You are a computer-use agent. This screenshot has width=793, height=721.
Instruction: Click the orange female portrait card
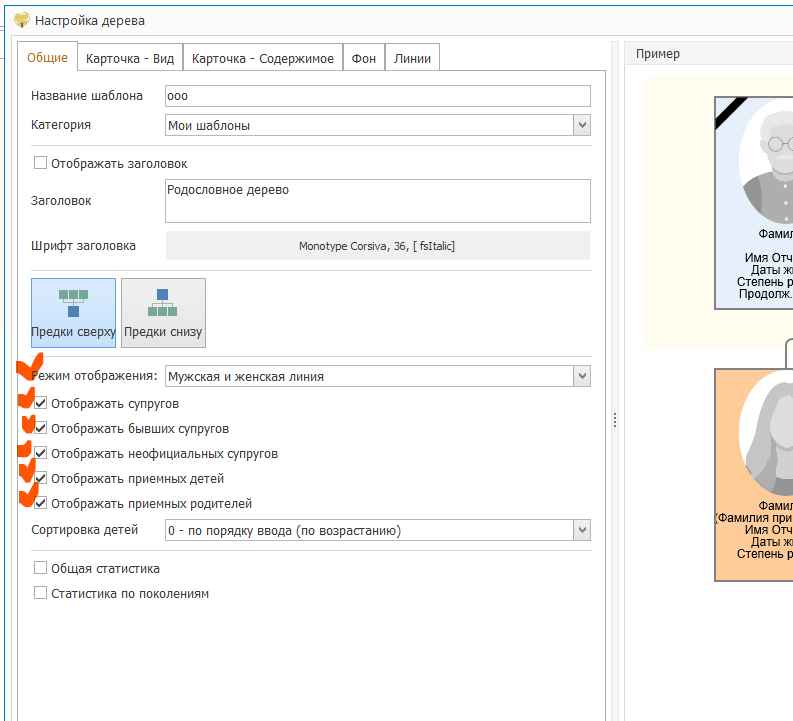point(754,474)
